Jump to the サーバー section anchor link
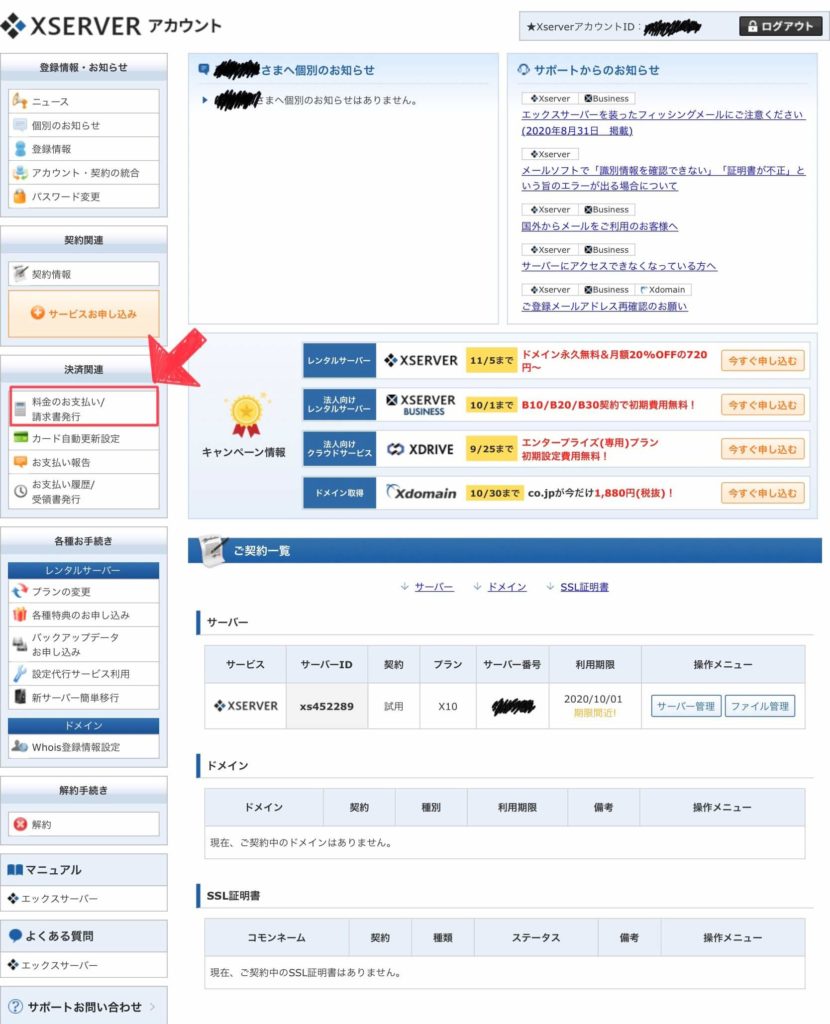Image resolution: width=830 pixels, height=1024 pixels. (434, 586)
